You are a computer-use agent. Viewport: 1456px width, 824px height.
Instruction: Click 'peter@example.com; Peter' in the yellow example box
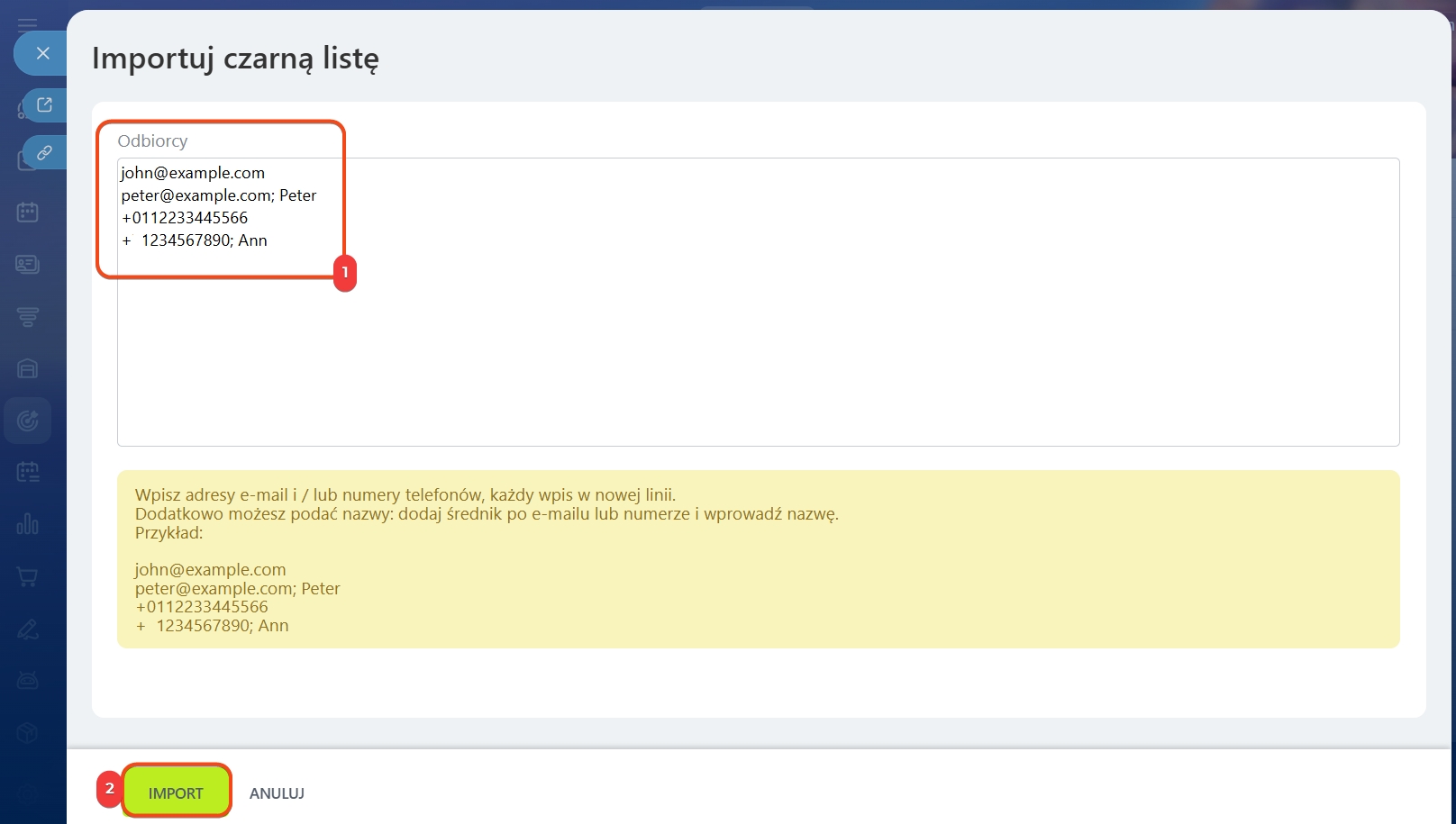pyautogui.click(x=238, y=589)
